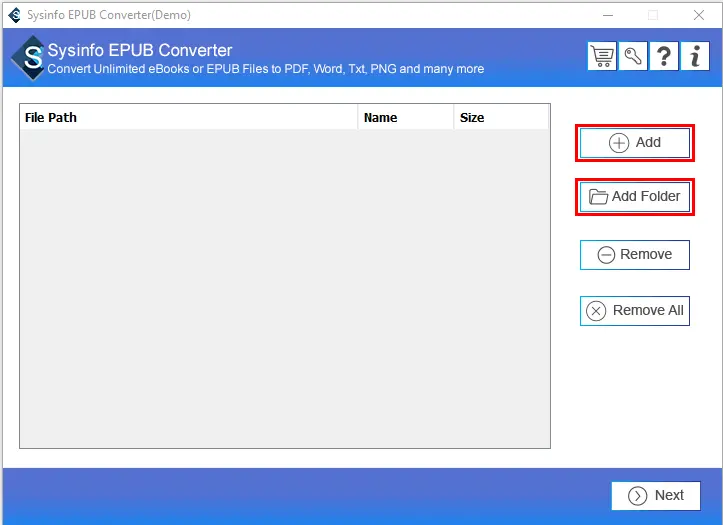The width and height of the screenshot is (723, 525).
Task: Click the key activation icon
Action: pos(633,56)
